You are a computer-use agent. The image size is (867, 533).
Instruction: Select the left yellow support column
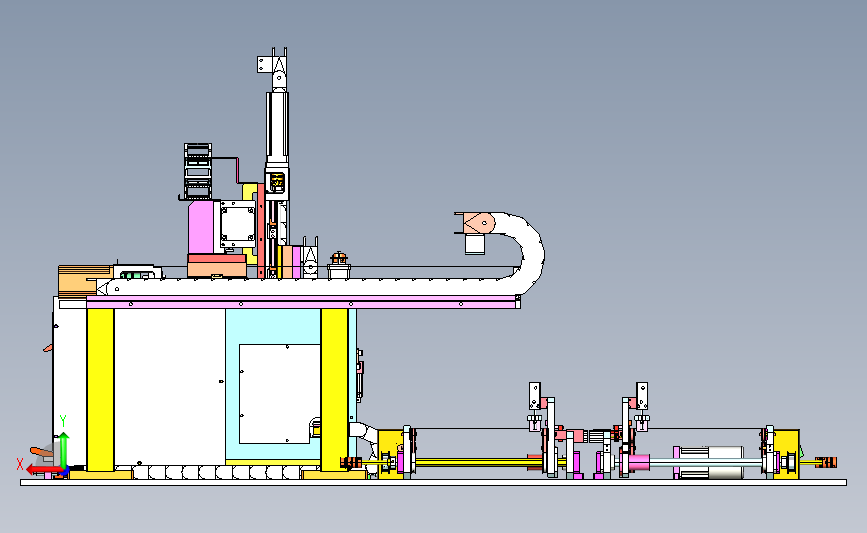pos(100,390)
